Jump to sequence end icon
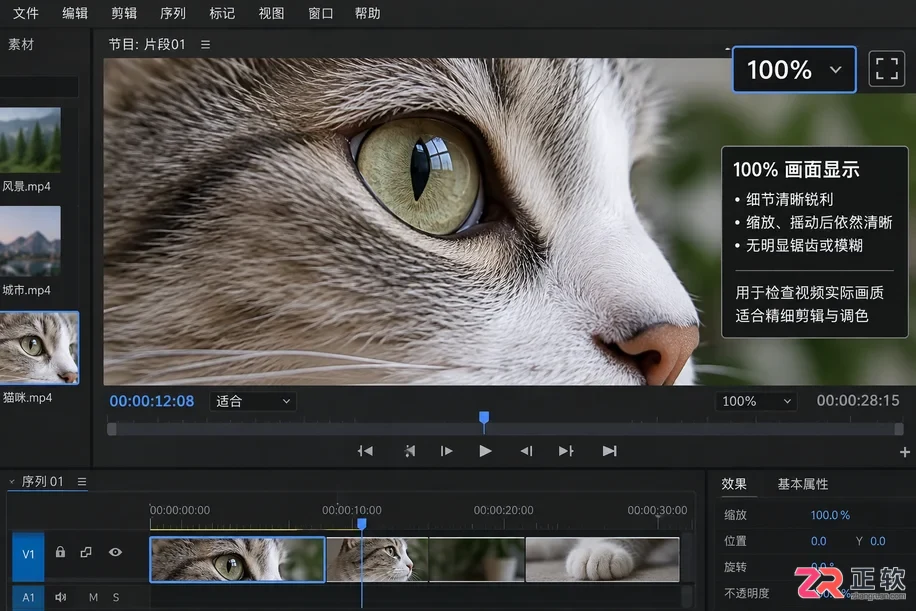 (x=609, y=451)
